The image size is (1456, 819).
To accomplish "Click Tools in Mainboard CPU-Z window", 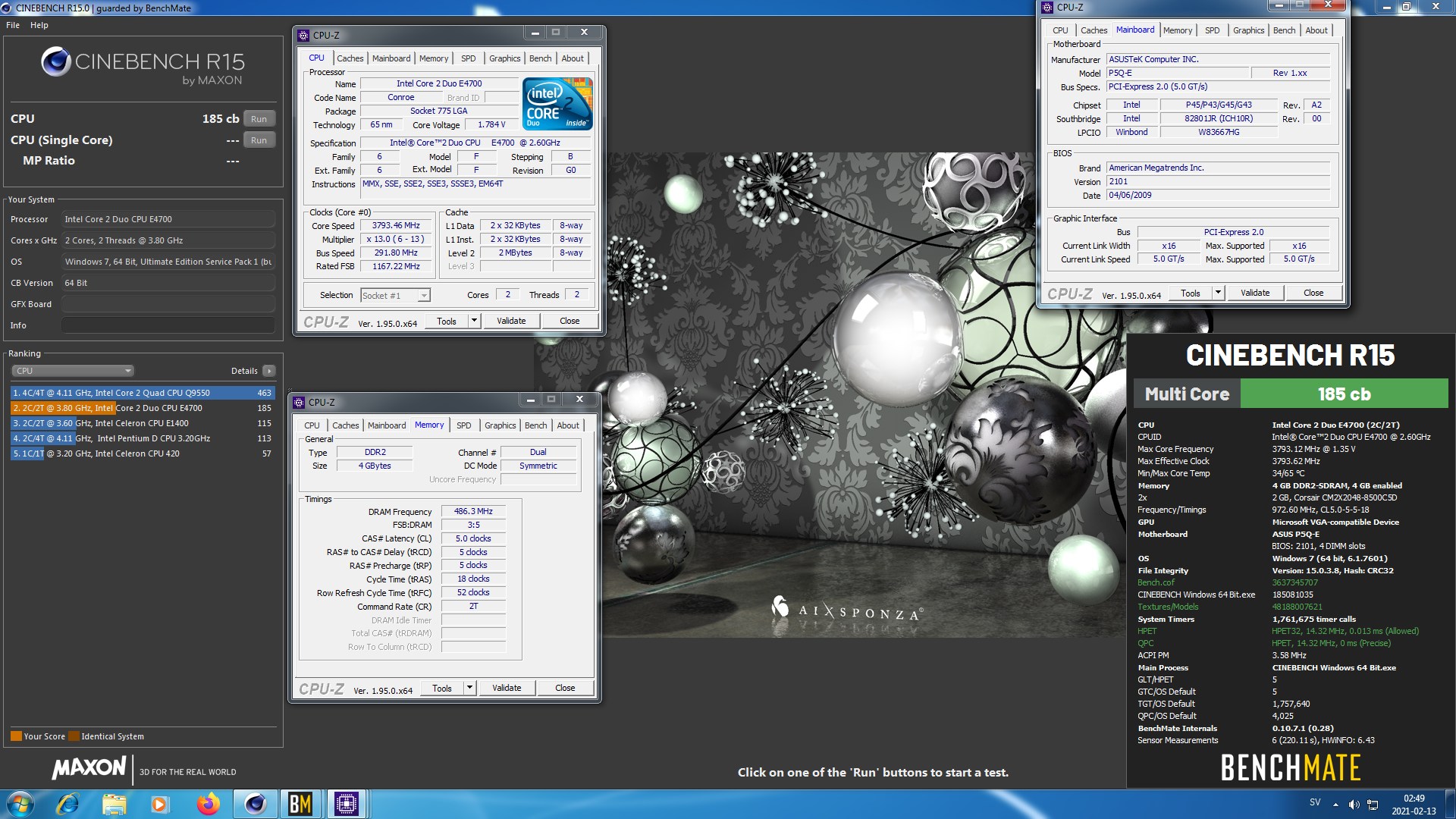I will [x=1191, y=293].
